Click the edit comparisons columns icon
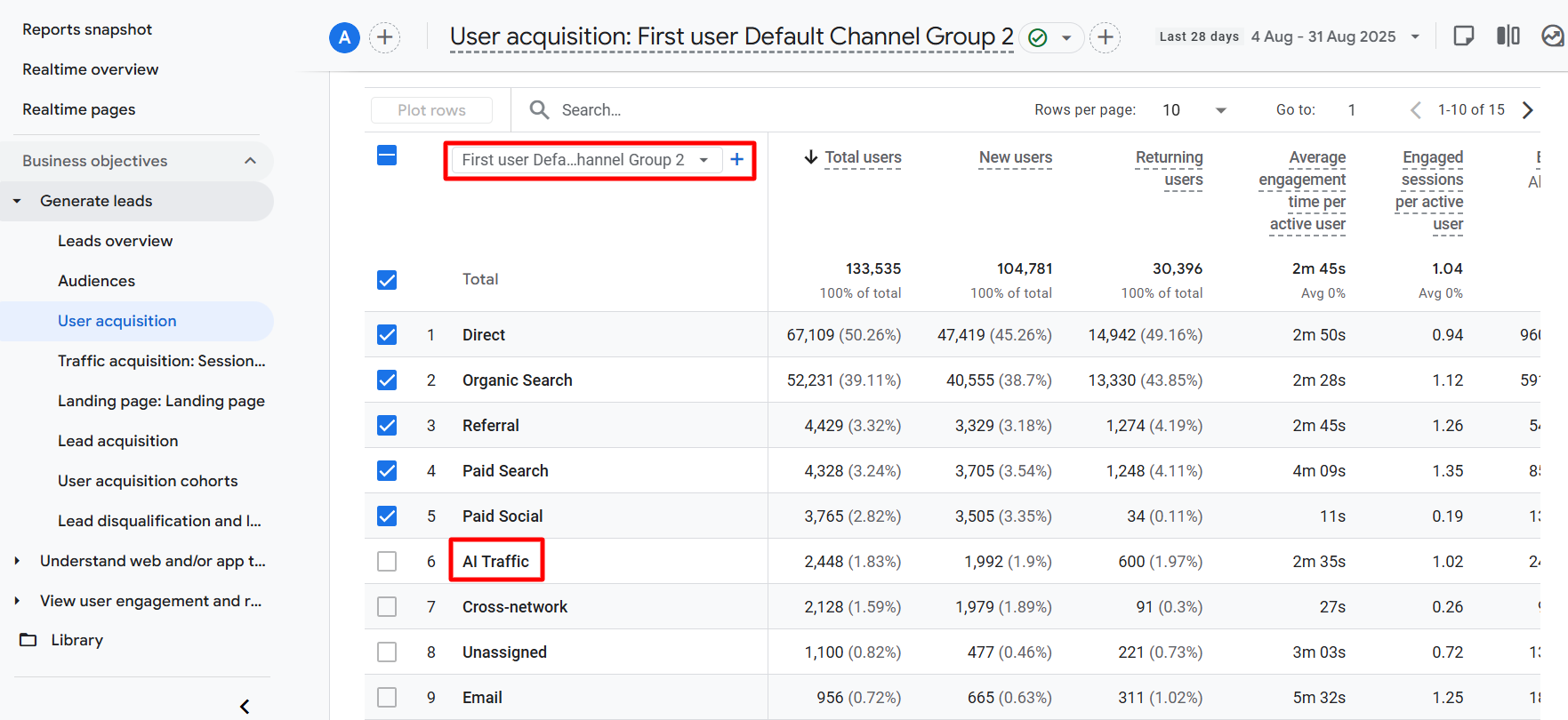Image resolution: width=1568 pixels, height=720 pixels. (1508, 36)
